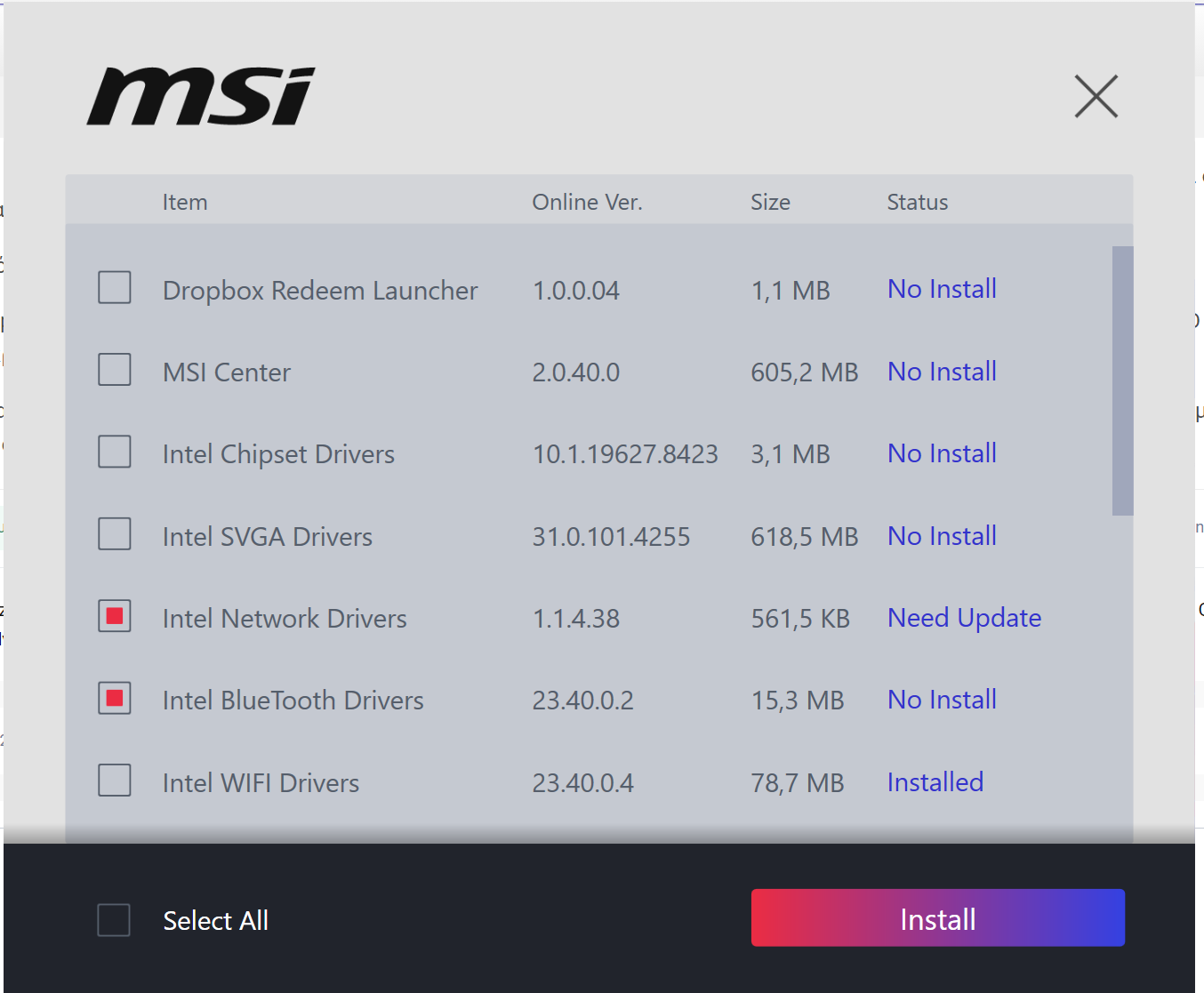Click the Intel SVGA Drivers item name
Screen dimensions: 1204x993
[x=268, y=537]
